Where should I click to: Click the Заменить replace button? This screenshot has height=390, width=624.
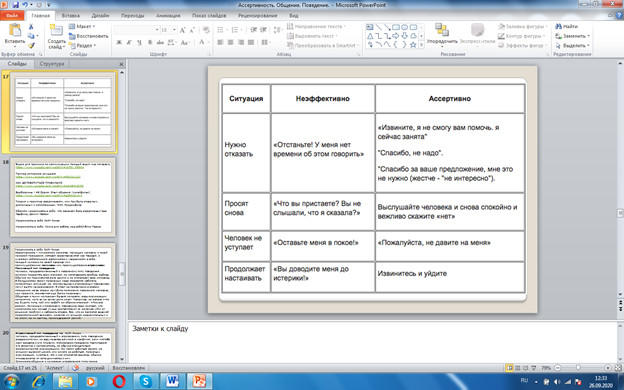(573, 36)
